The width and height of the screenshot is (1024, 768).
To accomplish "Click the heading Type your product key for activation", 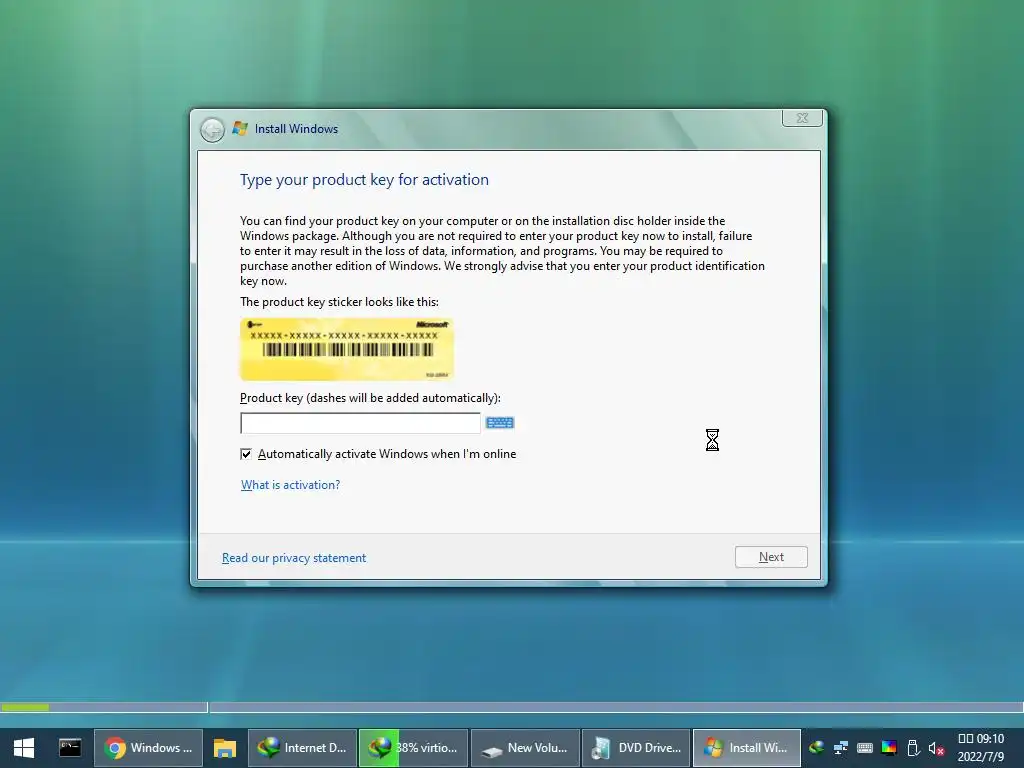I will point(364,180).
